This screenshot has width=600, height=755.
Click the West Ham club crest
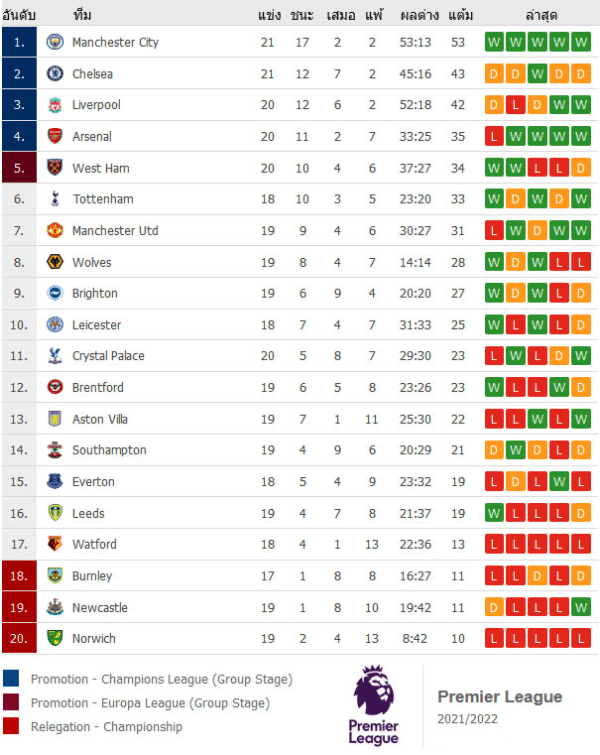pyautogui.click(x=55, y=168)
